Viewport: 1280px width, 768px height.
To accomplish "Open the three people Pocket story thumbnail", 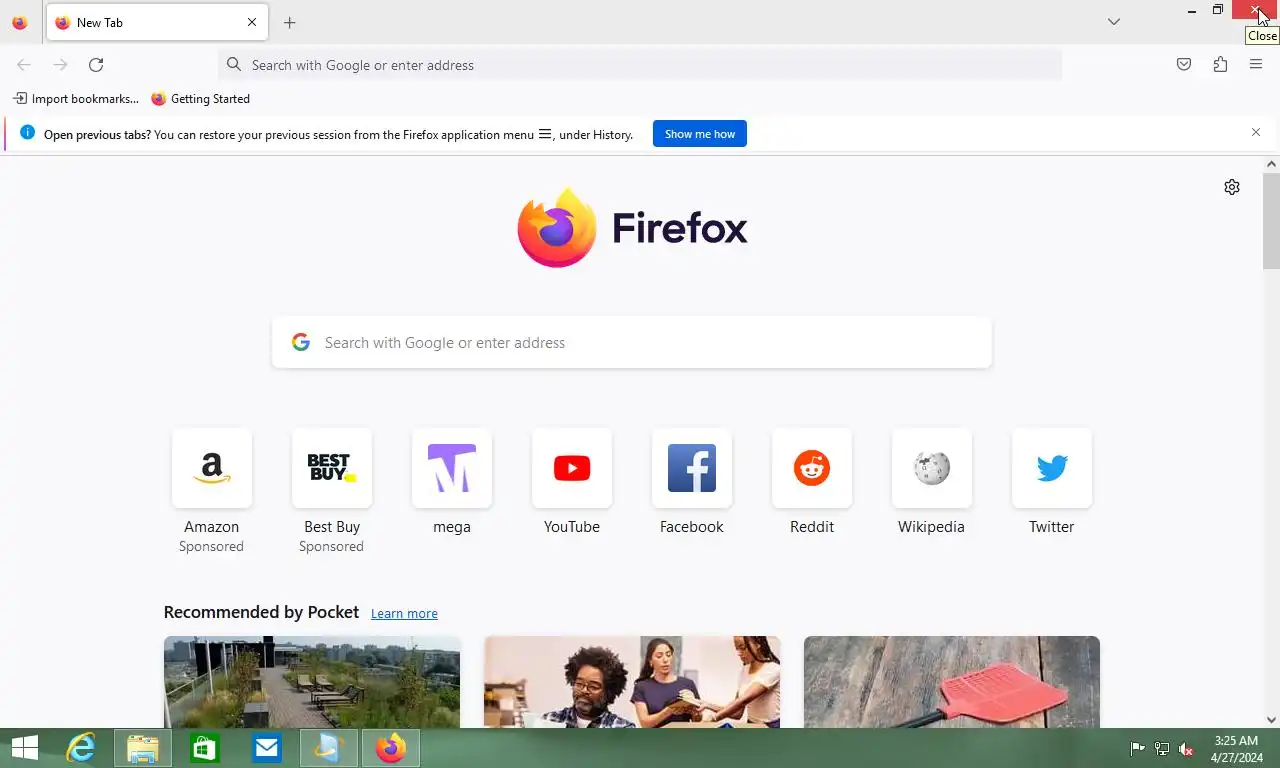I will [x=632, y=682].
